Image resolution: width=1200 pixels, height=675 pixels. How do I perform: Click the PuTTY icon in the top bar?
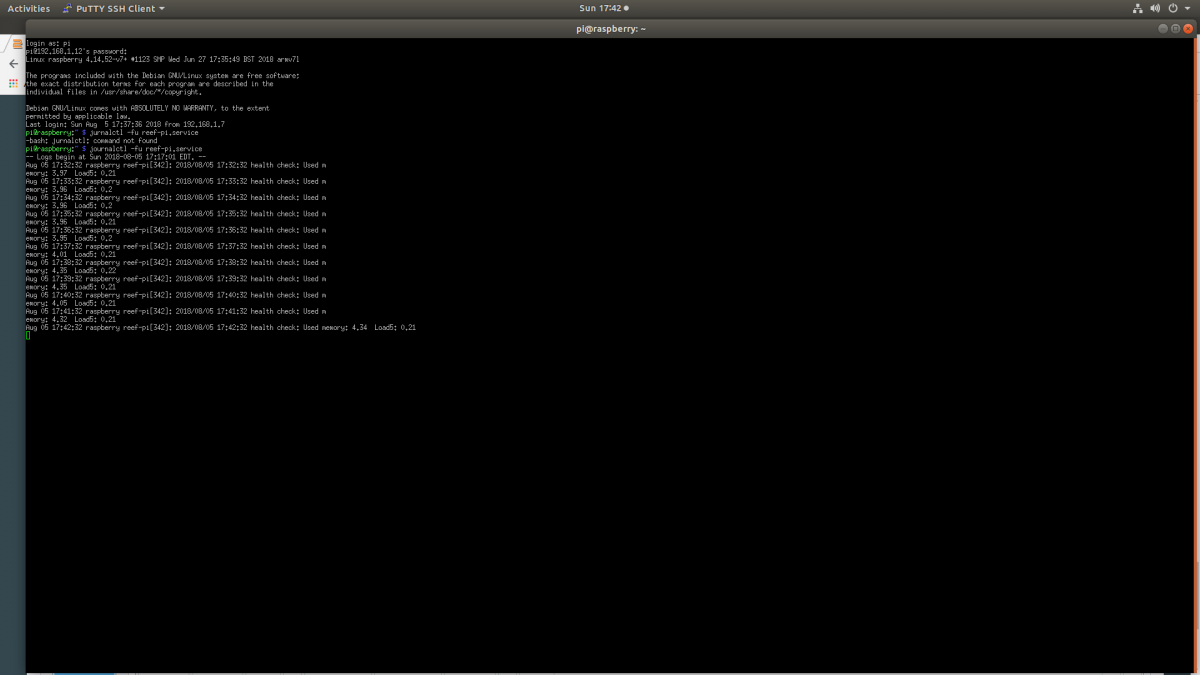pos(67,8)
